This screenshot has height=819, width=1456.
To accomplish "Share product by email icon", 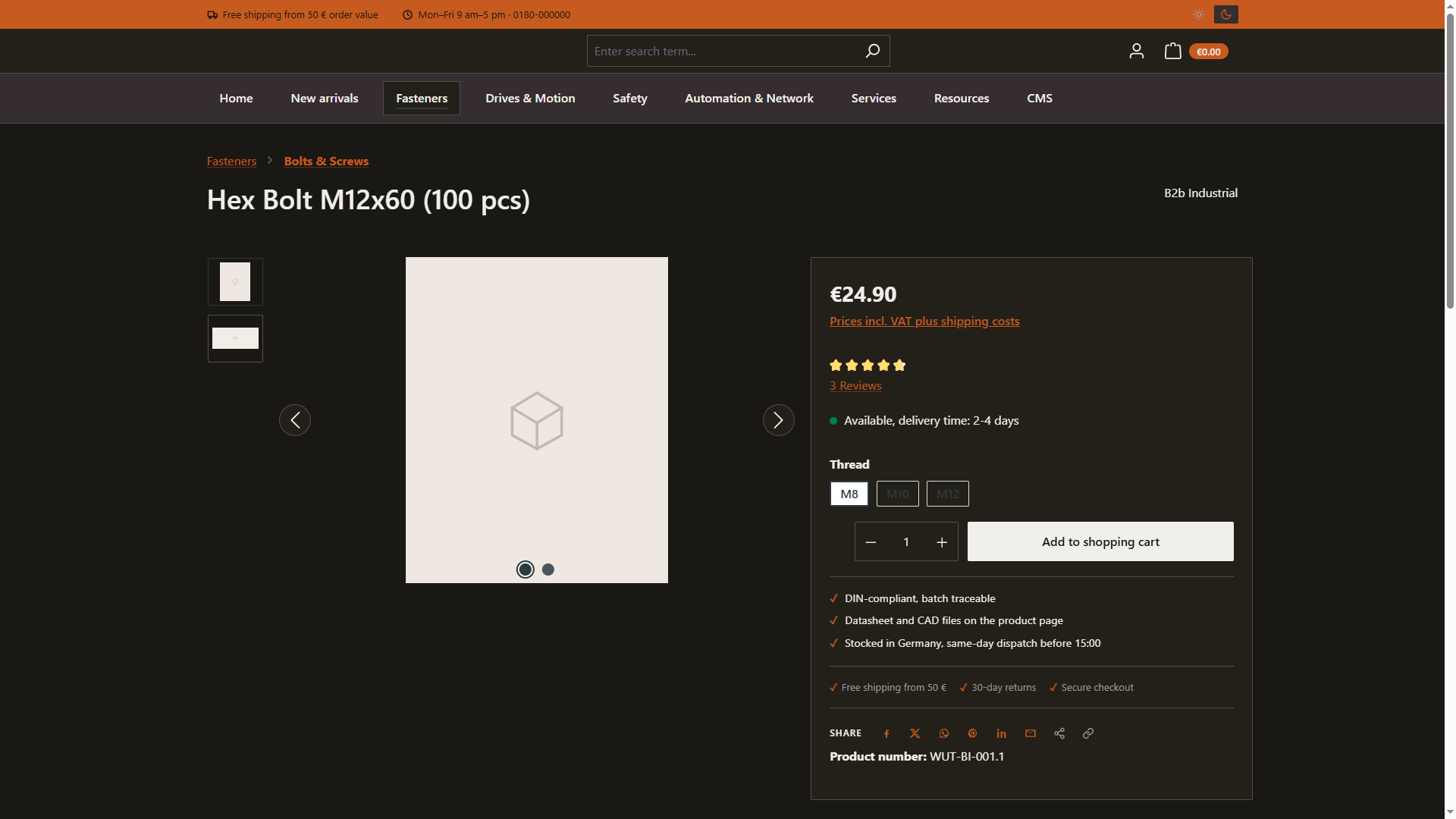I will [x=1031, y=733].
